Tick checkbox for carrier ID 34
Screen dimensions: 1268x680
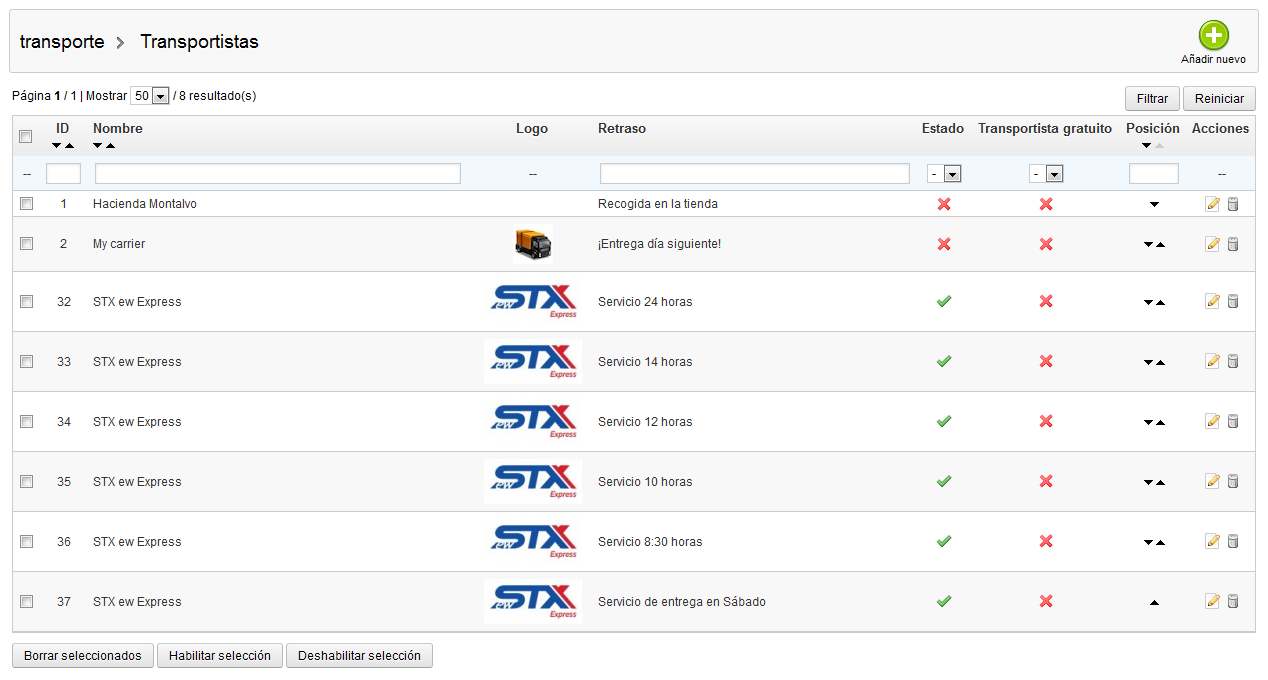pos(26,421)
